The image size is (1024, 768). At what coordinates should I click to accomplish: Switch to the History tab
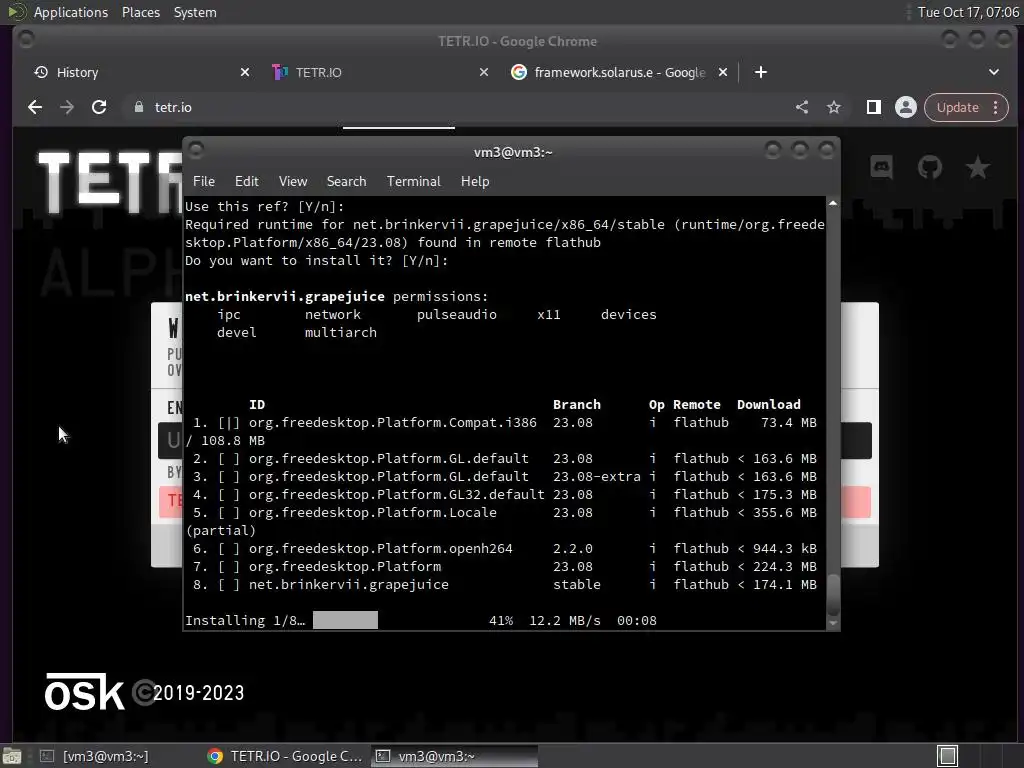pos(140,72)
